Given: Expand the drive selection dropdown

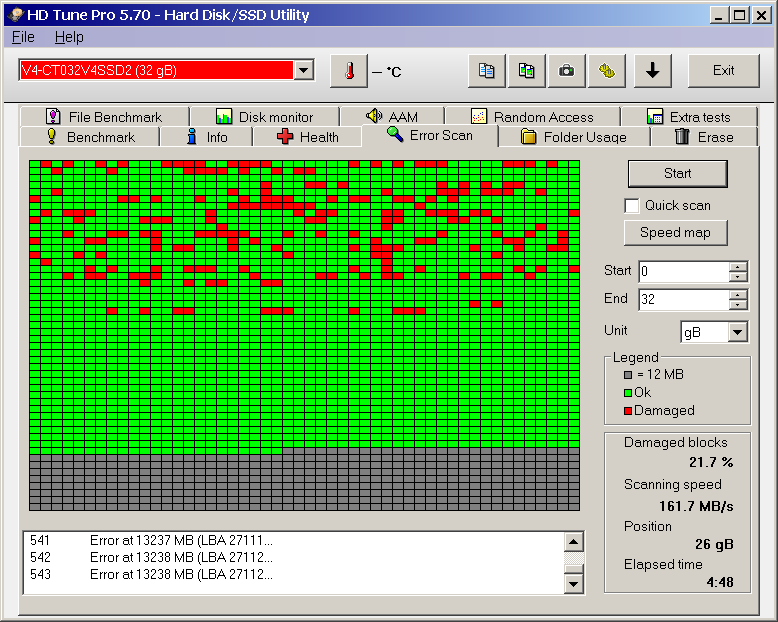Looking at the screenshot, I should tap(304, 70).
